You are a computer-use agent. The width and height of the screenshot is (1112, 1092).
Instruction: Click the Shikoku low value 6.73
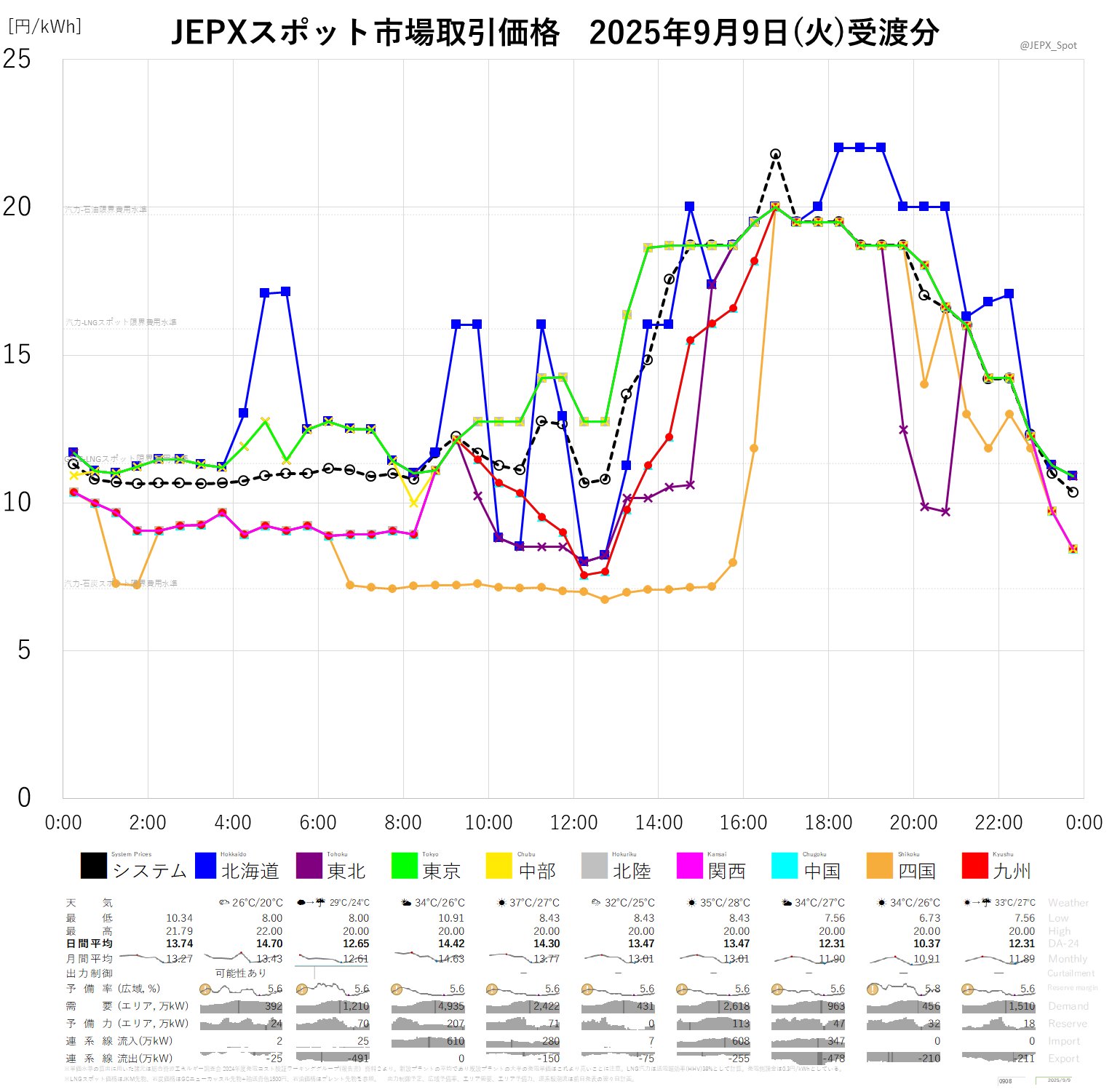[929, 918]
